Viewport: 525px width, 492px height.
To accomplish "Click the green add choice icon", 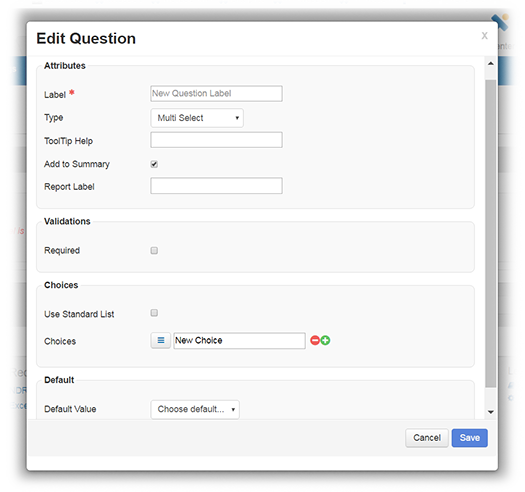I will [325, 340].
